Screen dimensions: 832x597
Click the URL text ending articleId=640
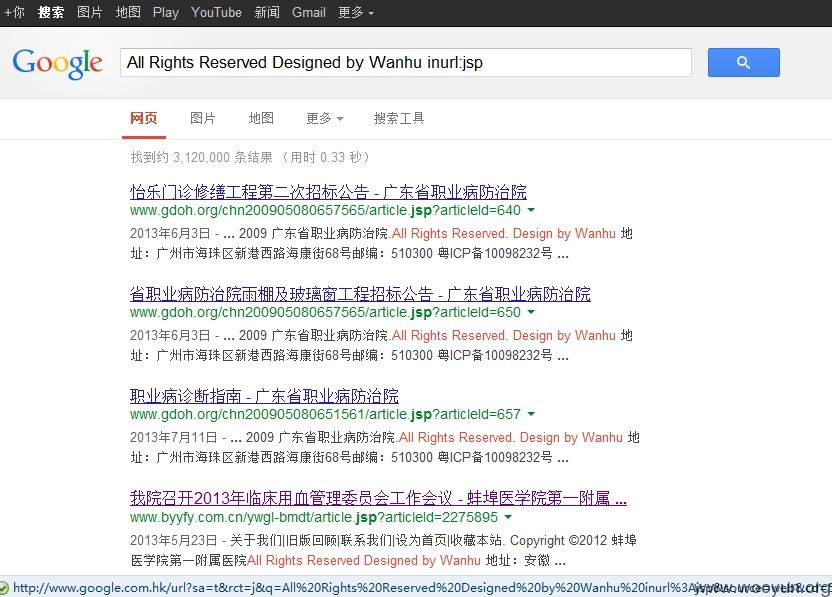click(x=325, y=210)
